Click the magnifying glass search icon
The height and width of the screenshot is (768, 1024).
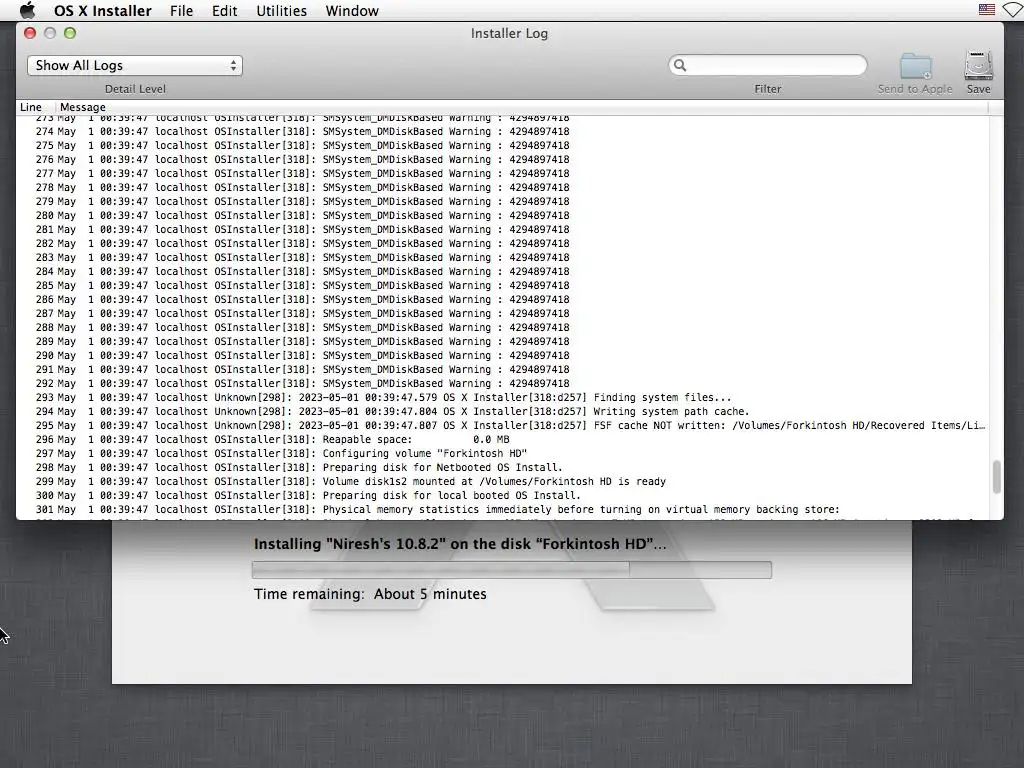pos(680,65)
